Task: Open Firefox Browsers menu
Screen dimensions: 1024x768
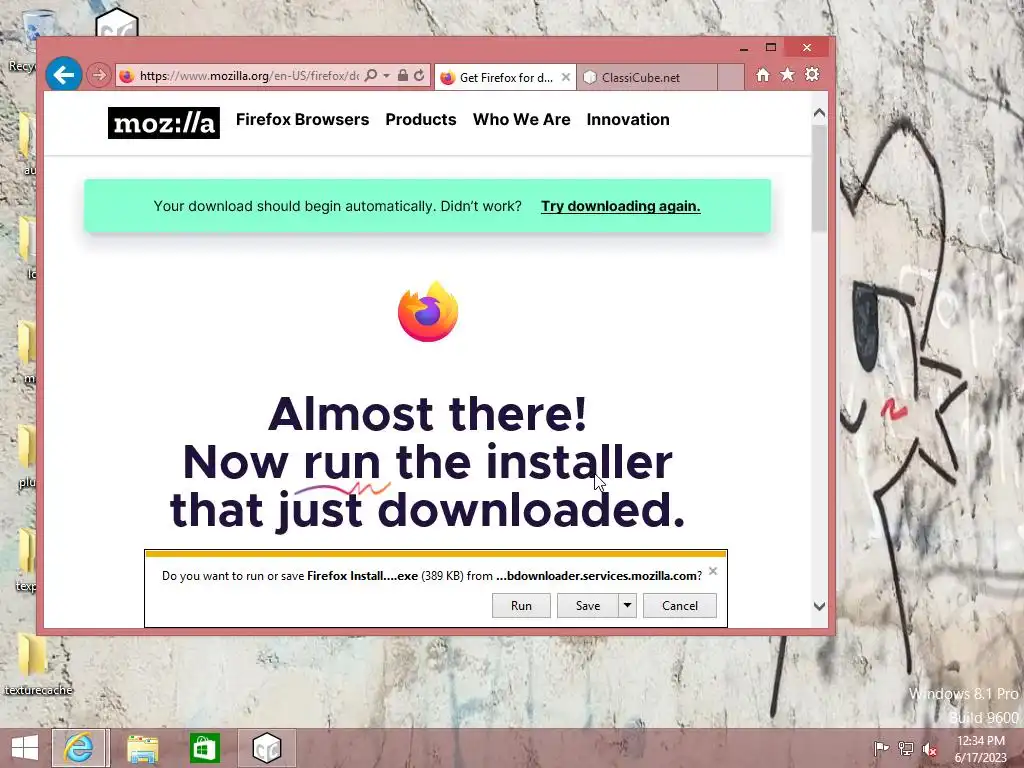Action: pos(302,120)
